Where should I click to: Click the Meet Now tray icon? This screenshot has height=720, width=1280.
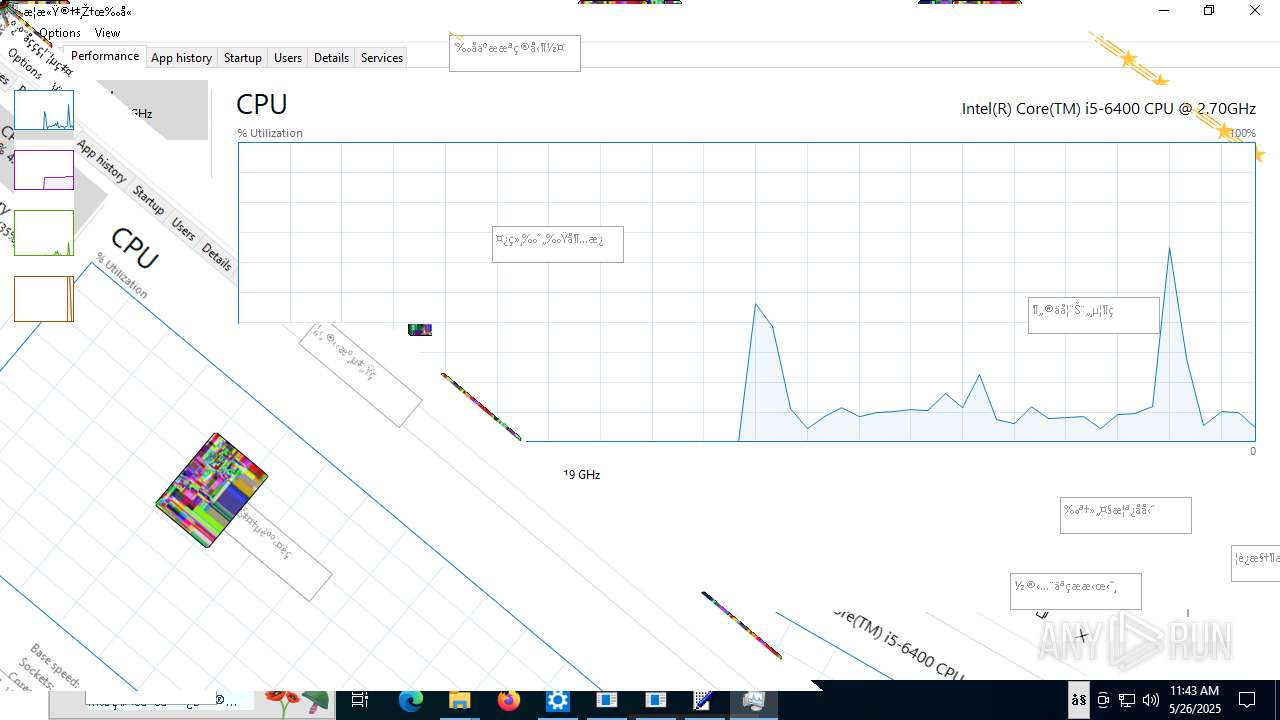click(1103, 700)
